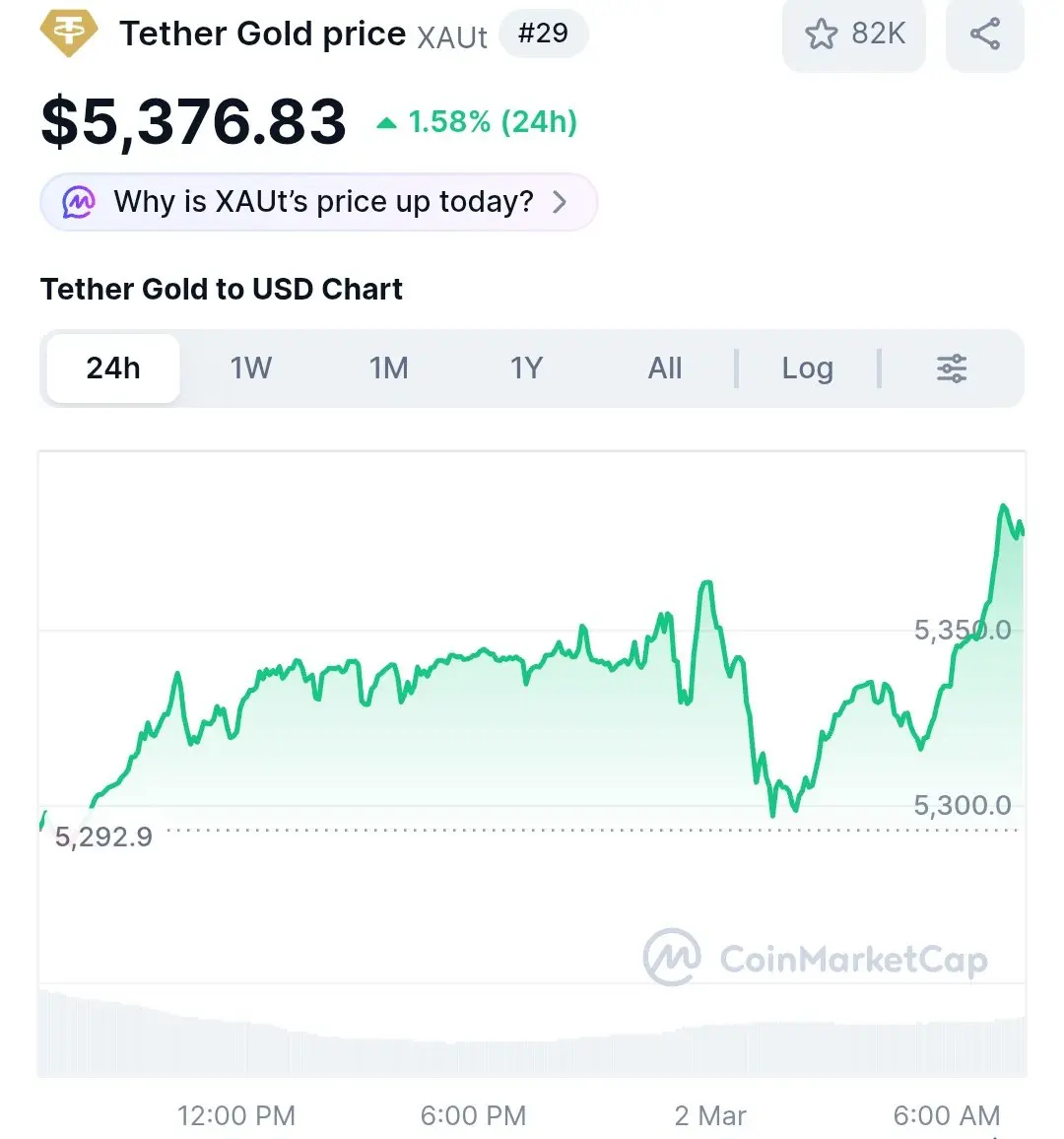Screen dimensions: 1064x1139
Task: Expand the "Why is XAUt's price up" chevron
Action: (560, 202)
